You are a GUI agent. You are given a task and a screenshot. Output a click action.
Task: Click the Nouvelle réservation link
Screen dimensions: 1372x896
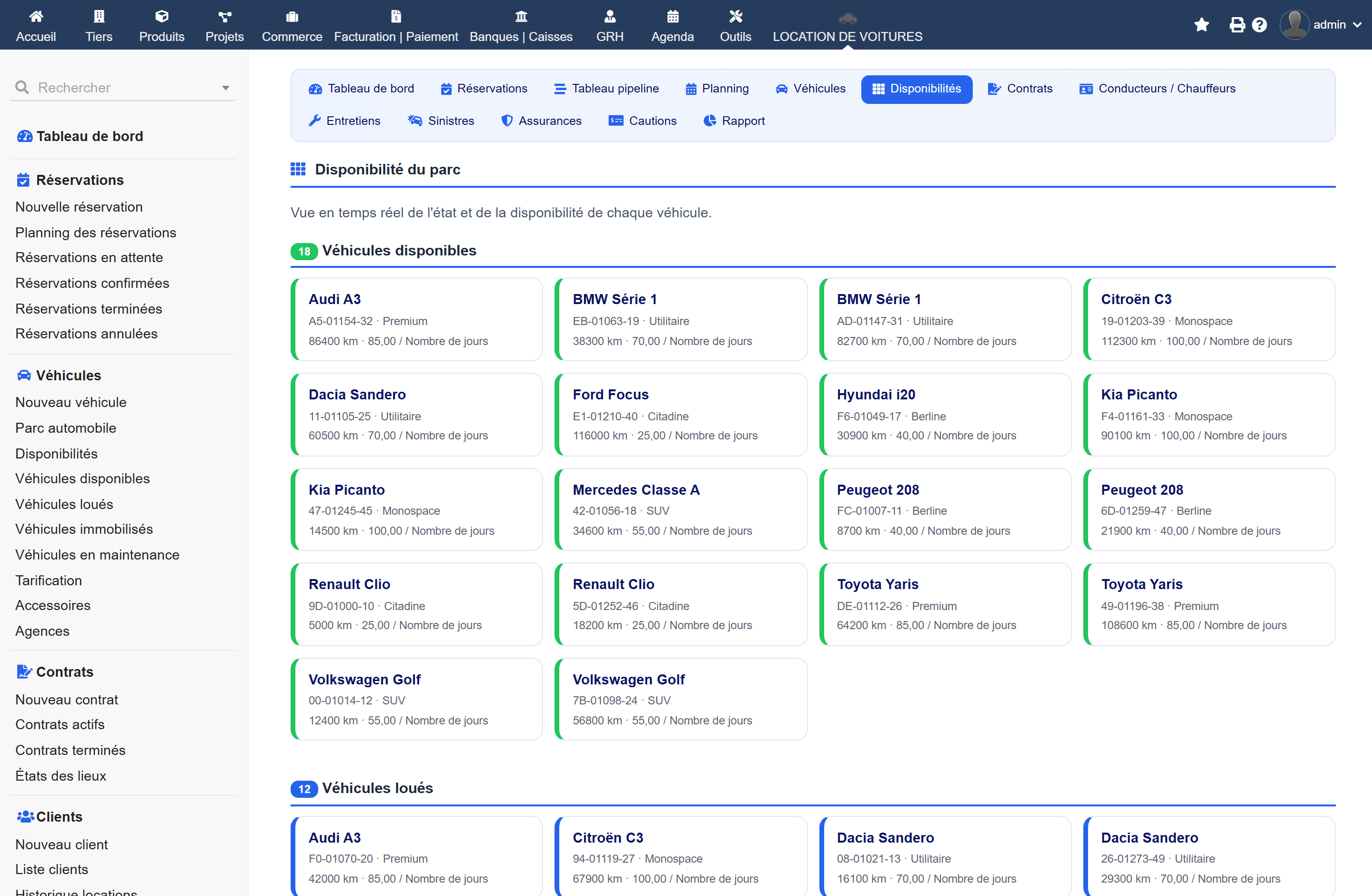pos(79,206)
